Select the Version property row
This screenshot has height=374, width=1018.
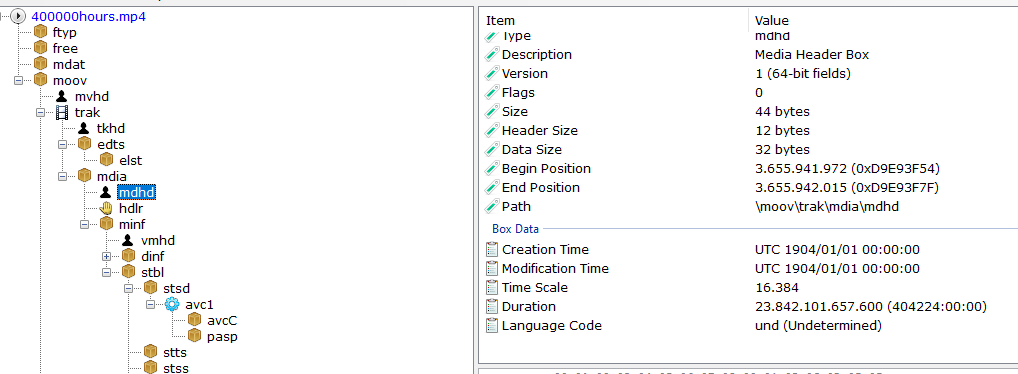(x=750, y=73)
